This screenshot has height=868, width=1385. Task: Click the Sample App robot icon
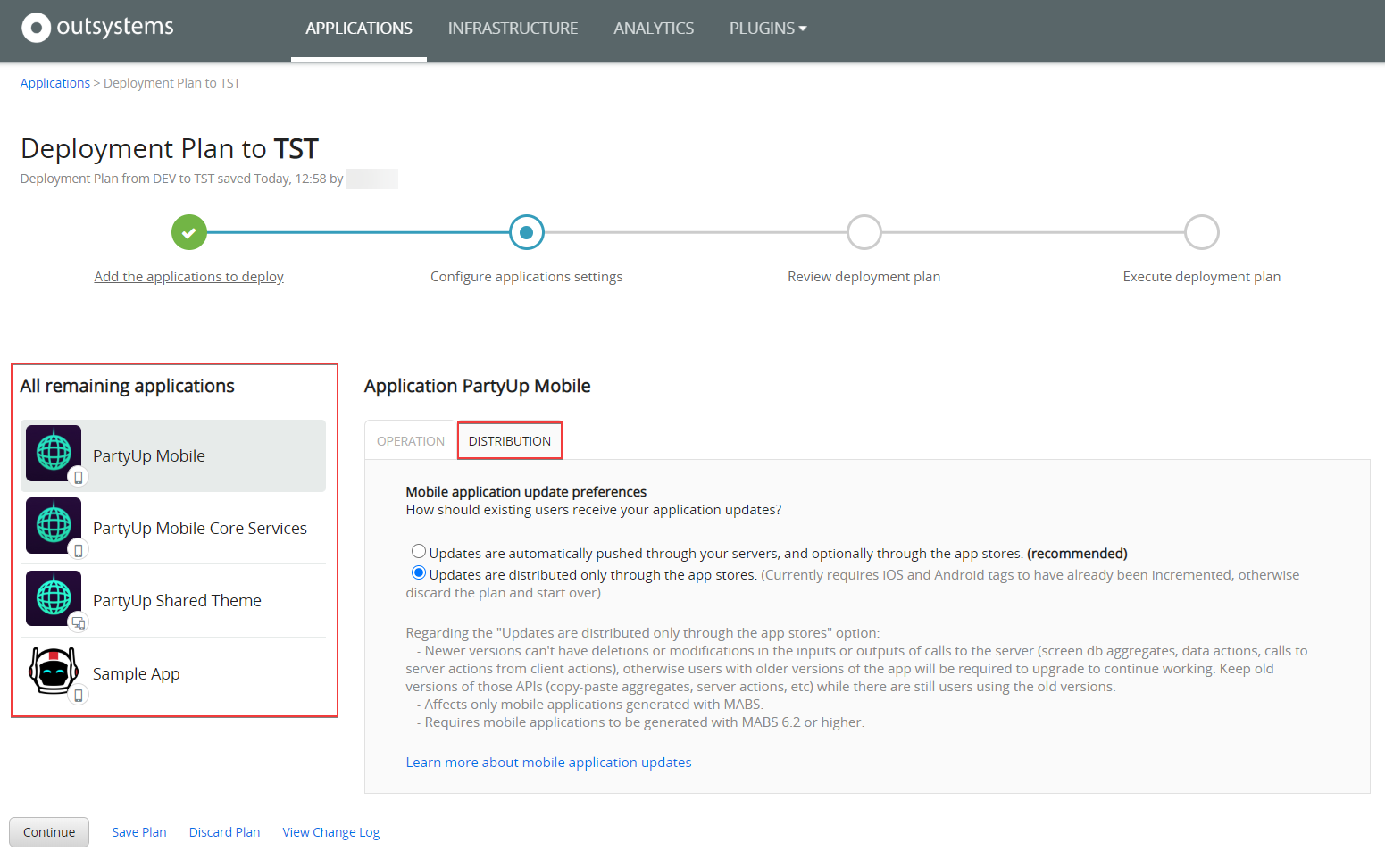(54, 671)
